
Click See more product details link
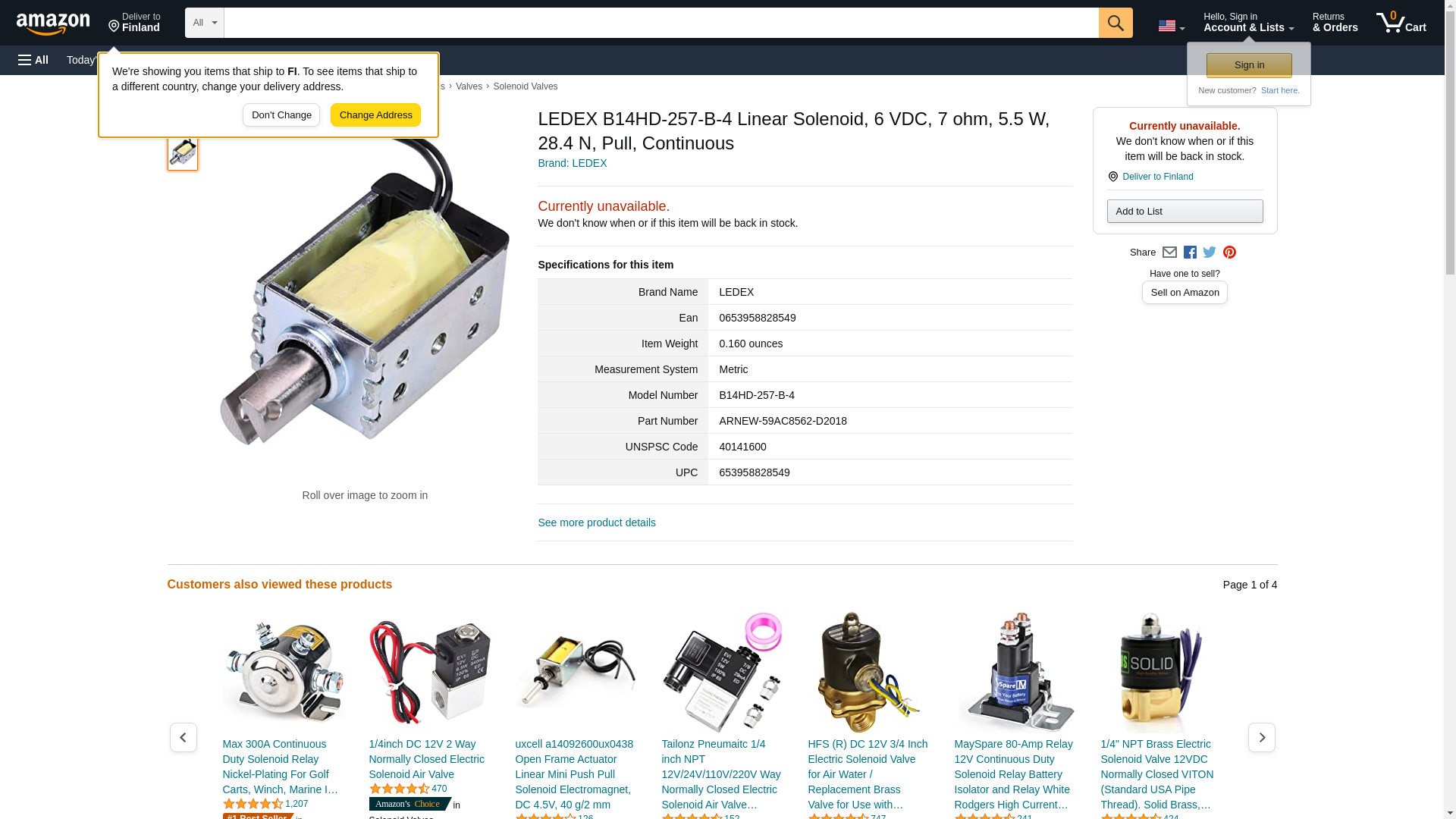pyautogui.click(x=597, y=522)
